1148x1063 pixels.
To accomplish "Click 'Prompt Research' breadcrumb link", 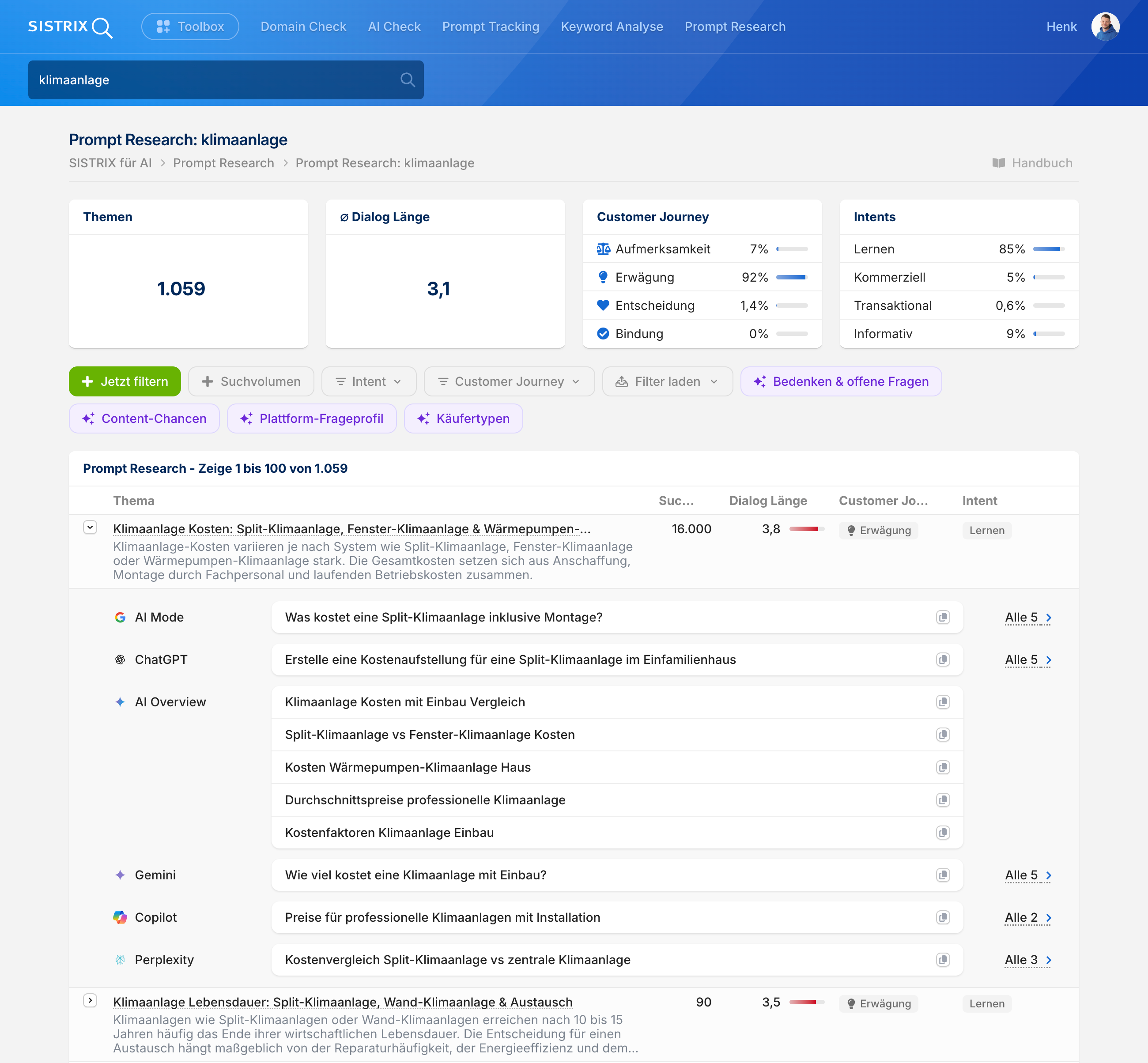I will point(223,163).
